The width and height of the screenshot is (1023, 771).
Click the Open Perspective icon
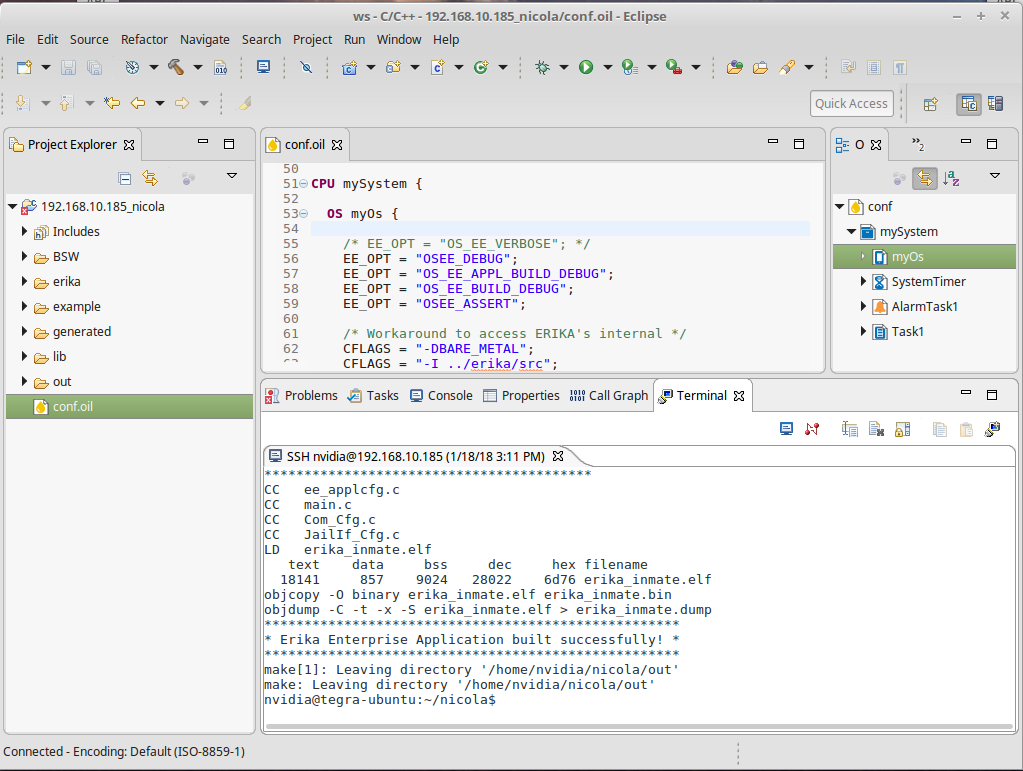coord(930,104)
